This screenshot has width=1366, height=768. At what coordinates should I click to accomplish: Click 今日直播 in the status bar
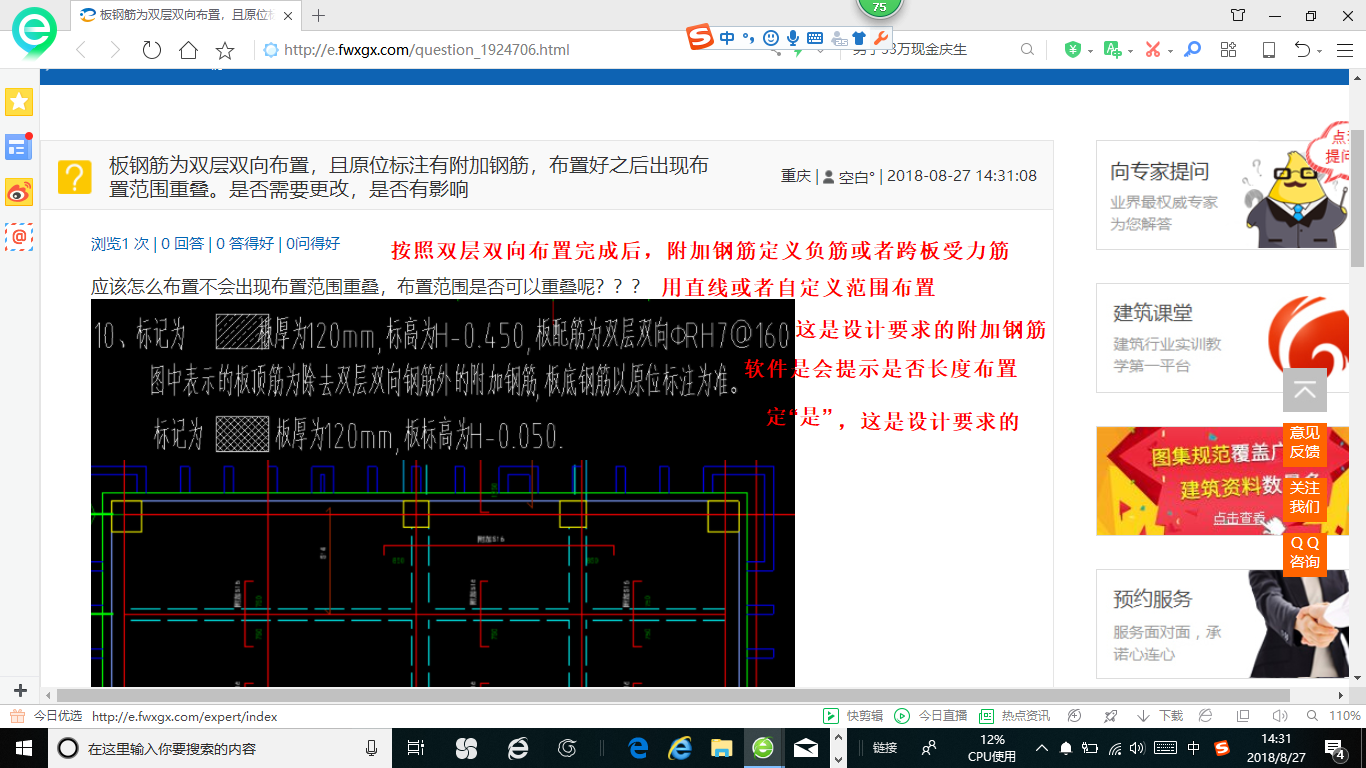(931, 716)
